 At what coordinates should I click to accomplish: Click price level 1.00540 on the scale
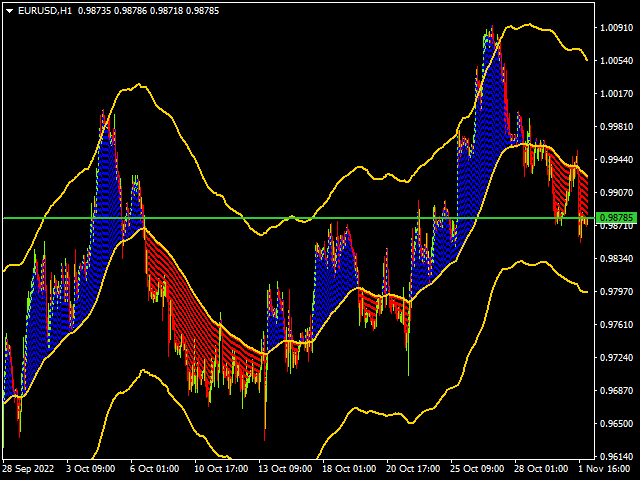[x=616, y=61]
